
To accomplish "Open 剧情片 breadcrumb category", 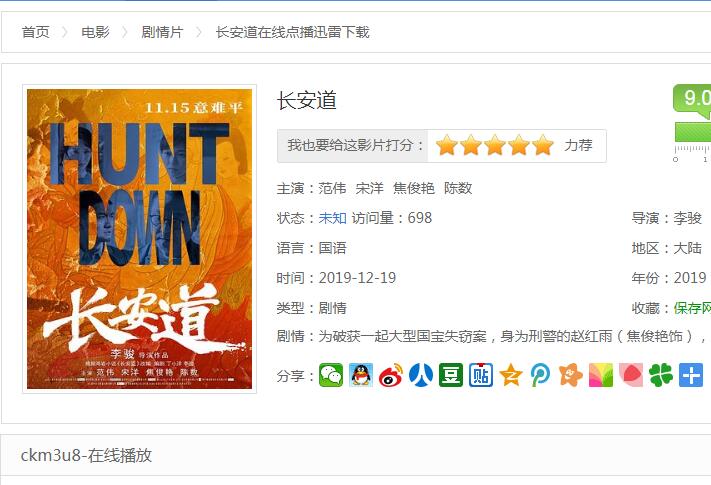I will [x=162, y=32].
